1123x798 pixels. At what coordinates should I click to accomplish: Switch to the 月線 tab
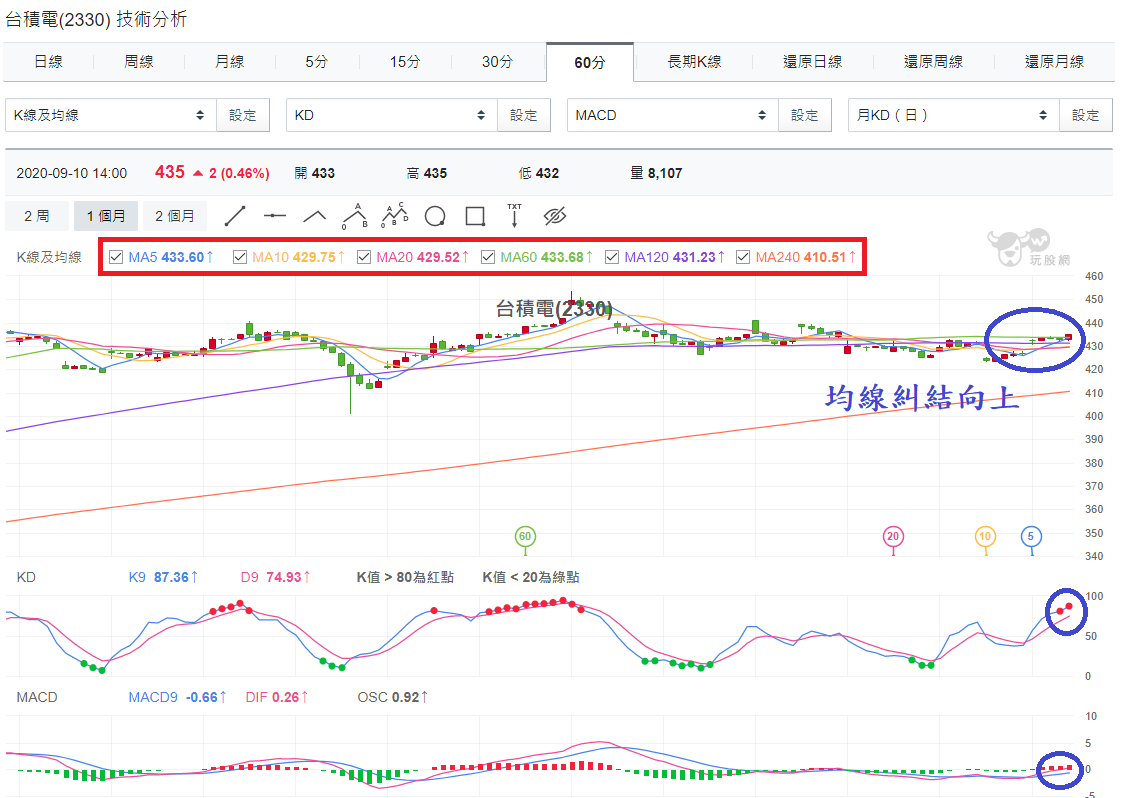pyautogui.click(x=229, y=62)
